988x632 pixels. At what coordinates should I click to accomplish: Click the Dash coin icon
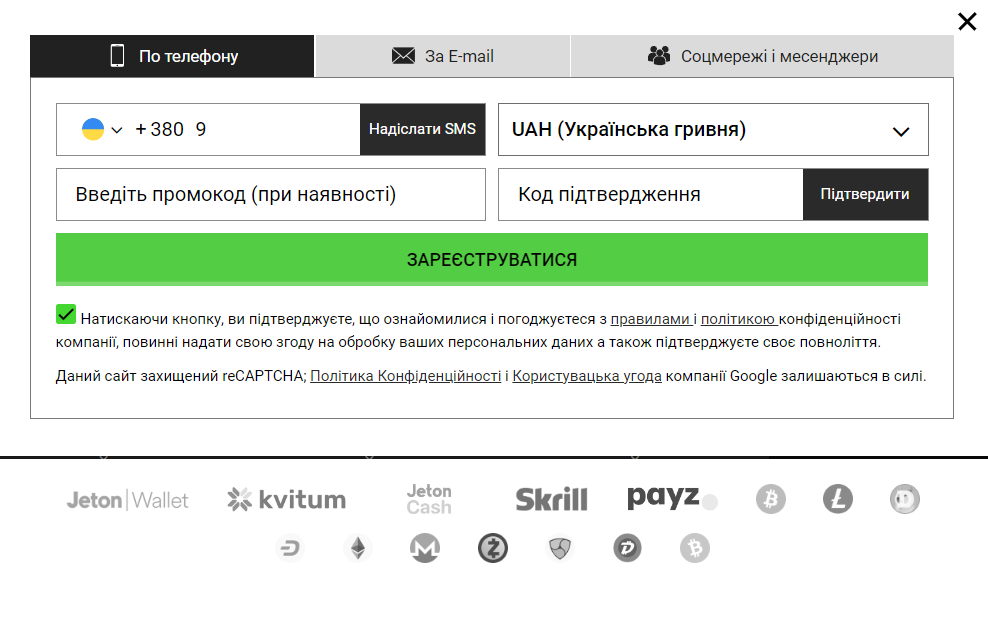[x=290, y=548]
